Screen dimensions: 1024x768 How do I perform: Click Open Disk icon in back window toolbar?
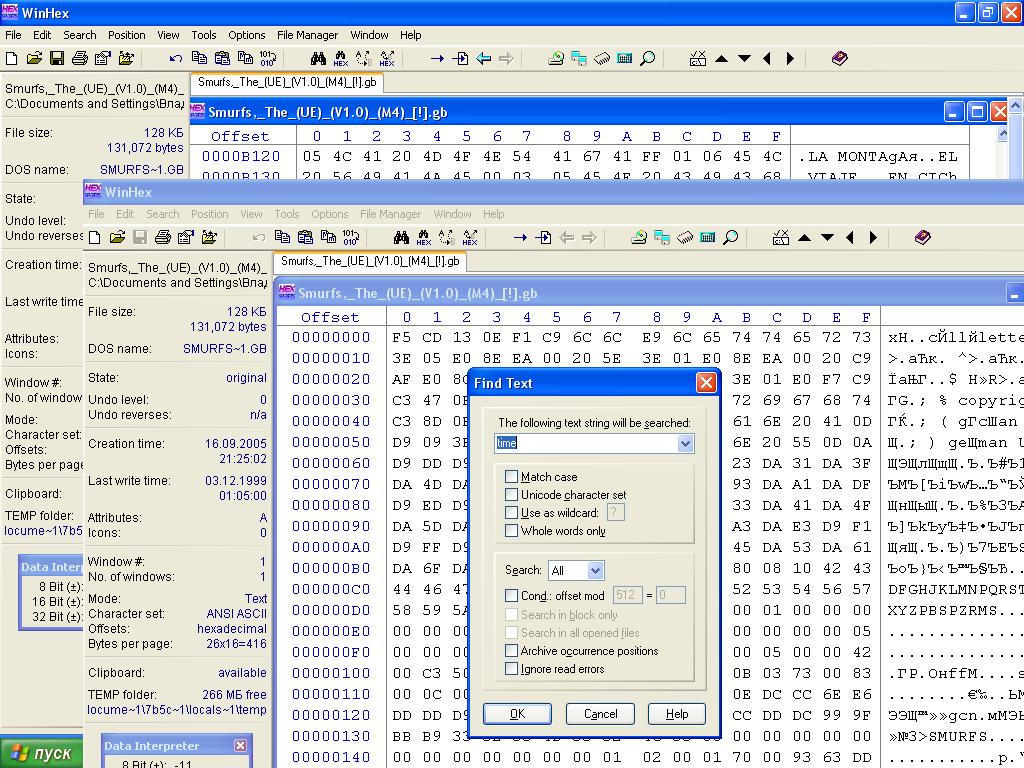(x=556, y=59)
